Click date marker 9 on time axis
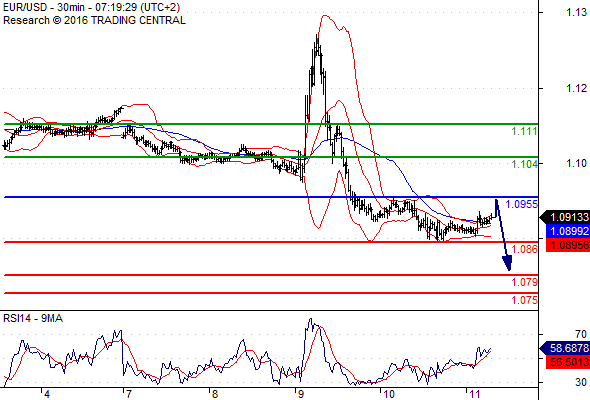 [x=300, y=394]
